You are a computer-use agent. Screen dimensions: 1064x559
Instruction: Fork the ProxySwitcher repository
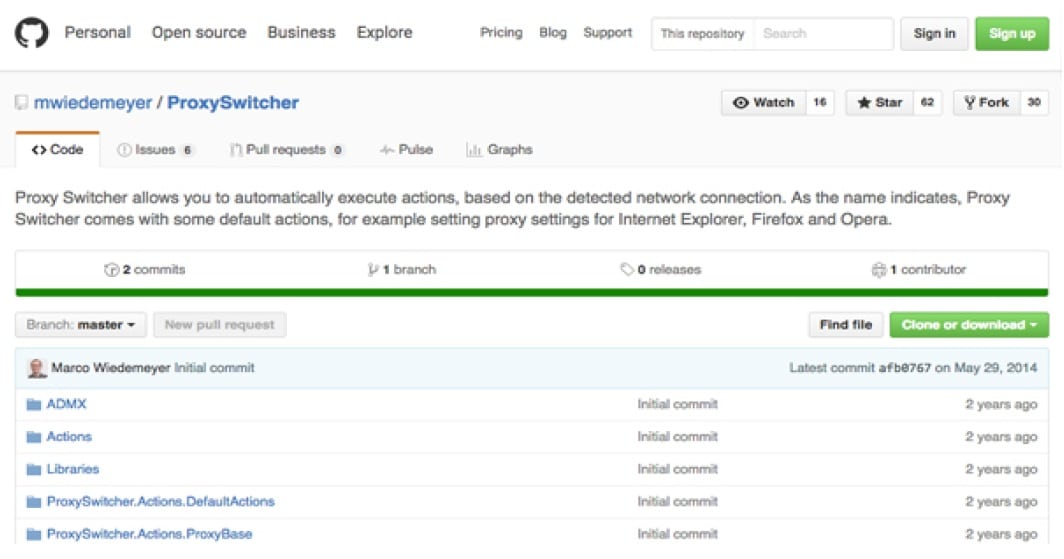point(987,102)
